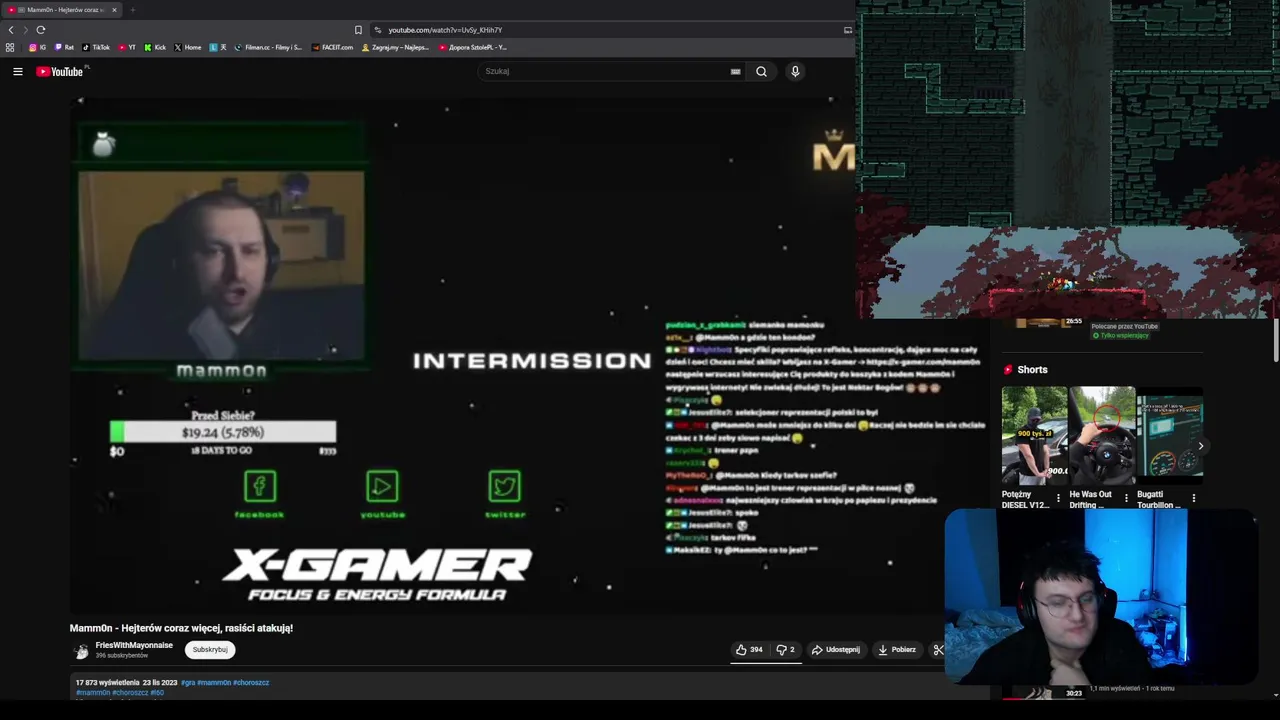Open the Potężny DIESEL V12 short thumbnail
Viewport: 1280px width, 720px height.
(1034, 434)
